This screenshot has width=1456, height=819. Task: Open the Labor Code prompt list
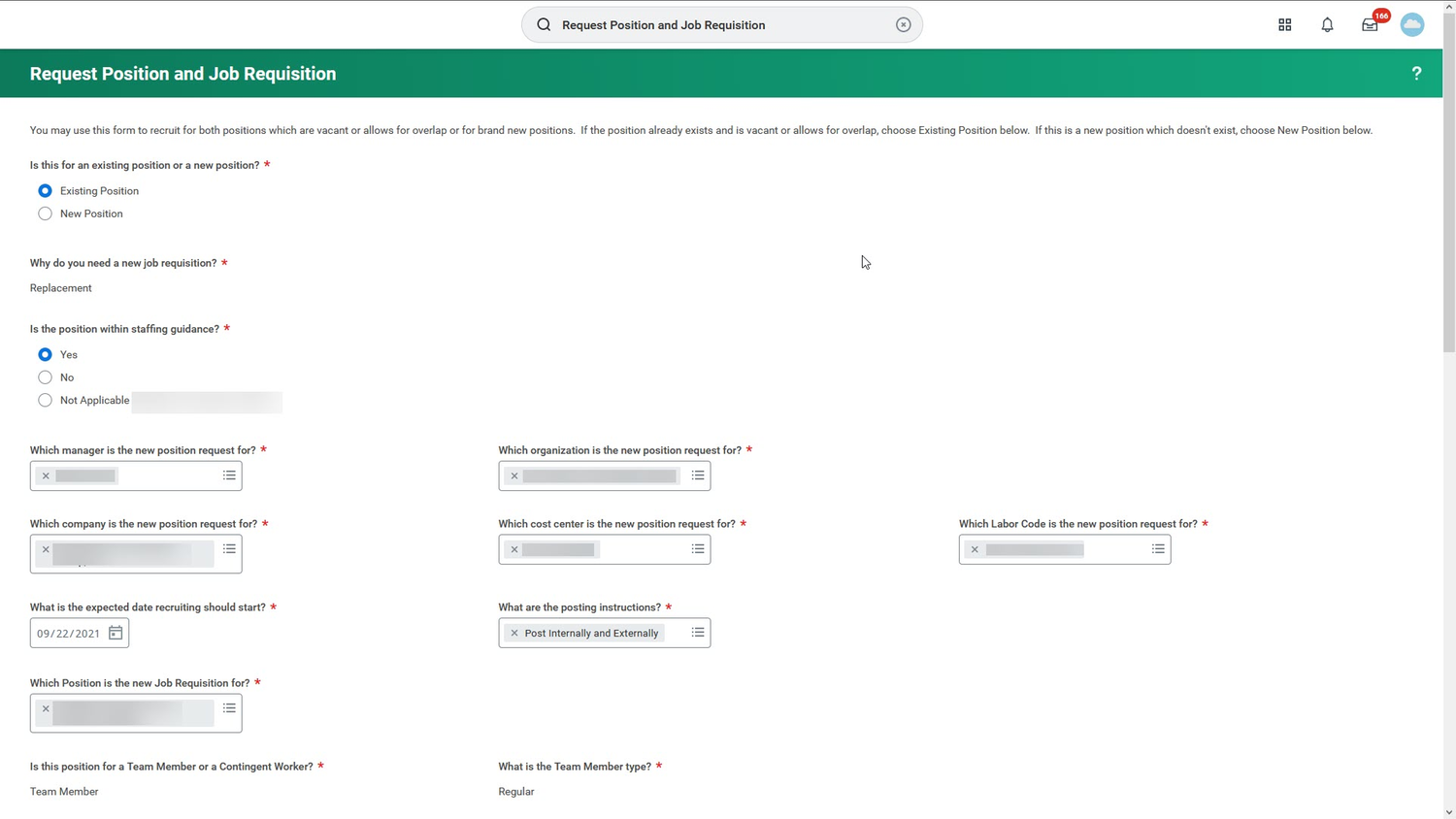click(x=1157, y=548)
